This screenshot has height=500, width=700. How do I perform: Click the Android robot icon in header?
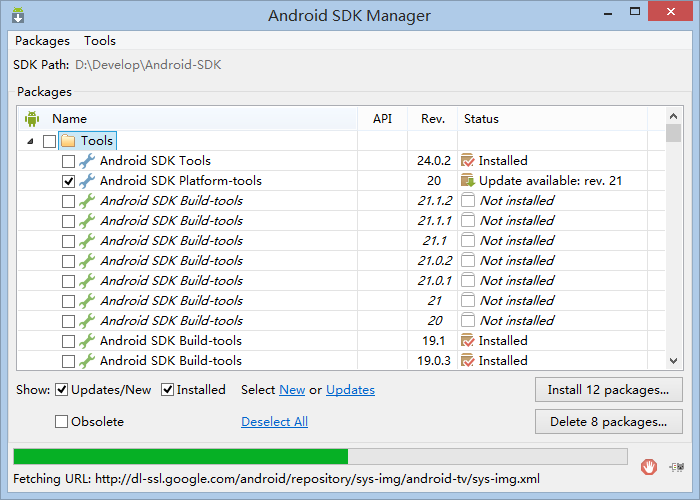pyautogui.click(x=32, y=119)
